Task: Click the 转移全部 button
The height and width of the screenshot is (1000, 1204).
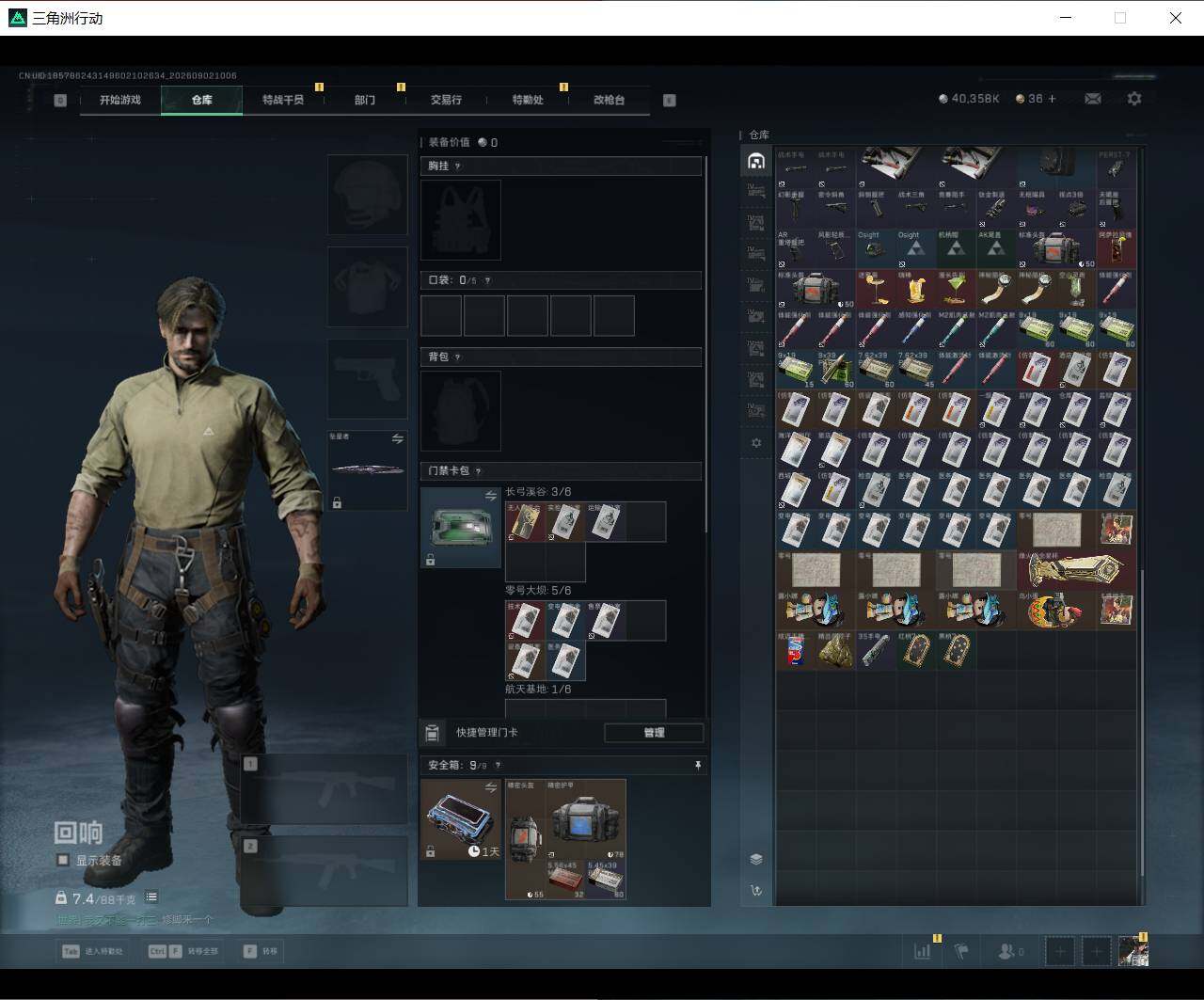Action: pyautogui.click(x=183, y=951)
